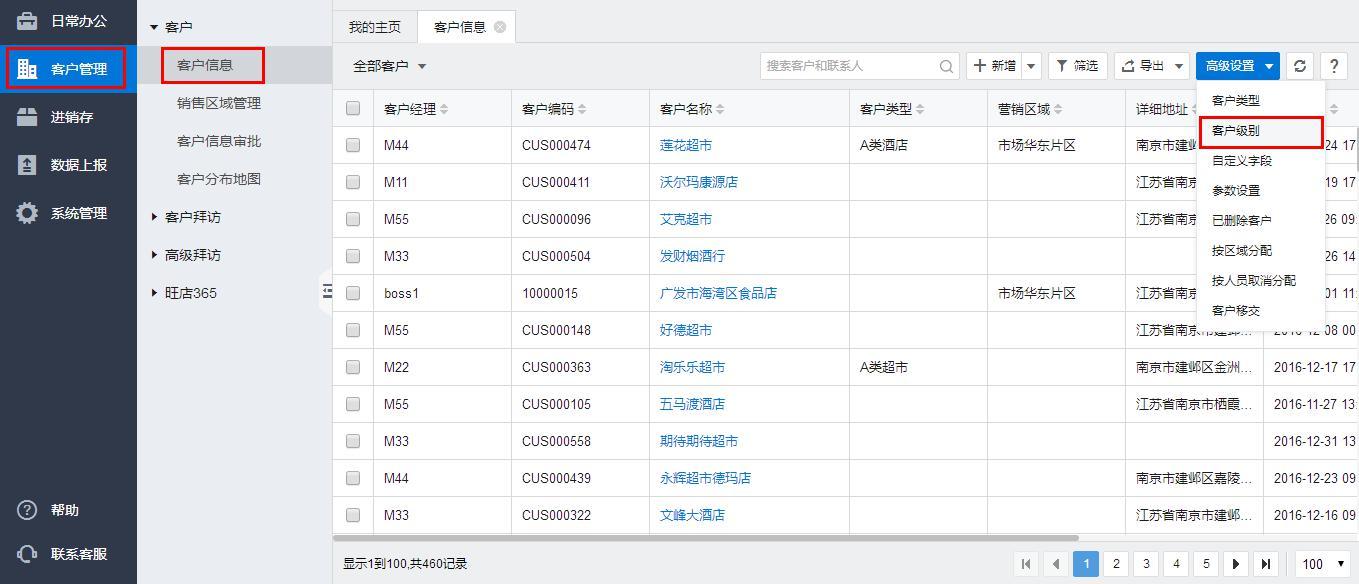Check the row for 莲花超市

(353, 145)
